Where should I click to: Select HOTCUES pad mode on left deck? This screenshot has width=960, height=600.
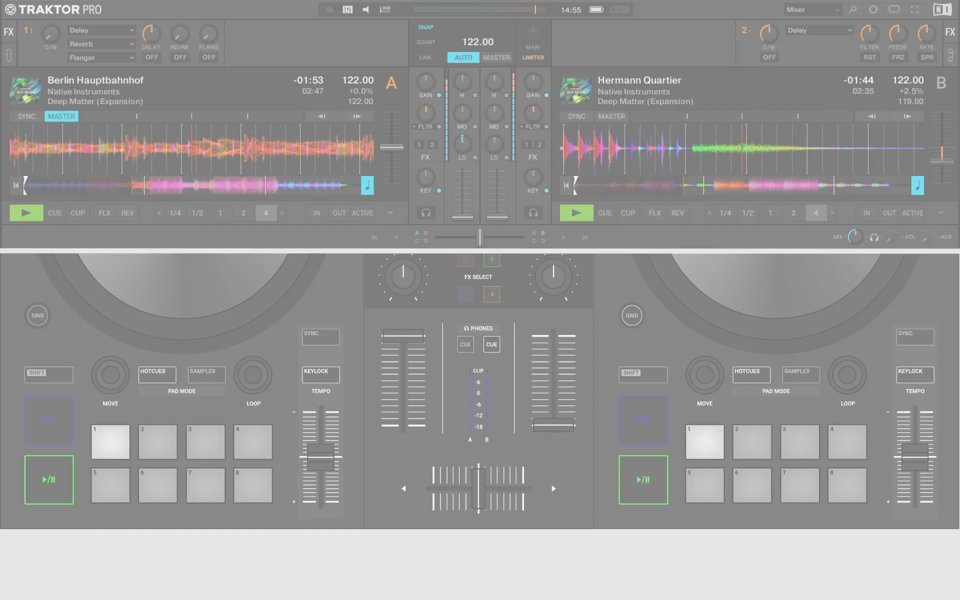coord(157,374)
